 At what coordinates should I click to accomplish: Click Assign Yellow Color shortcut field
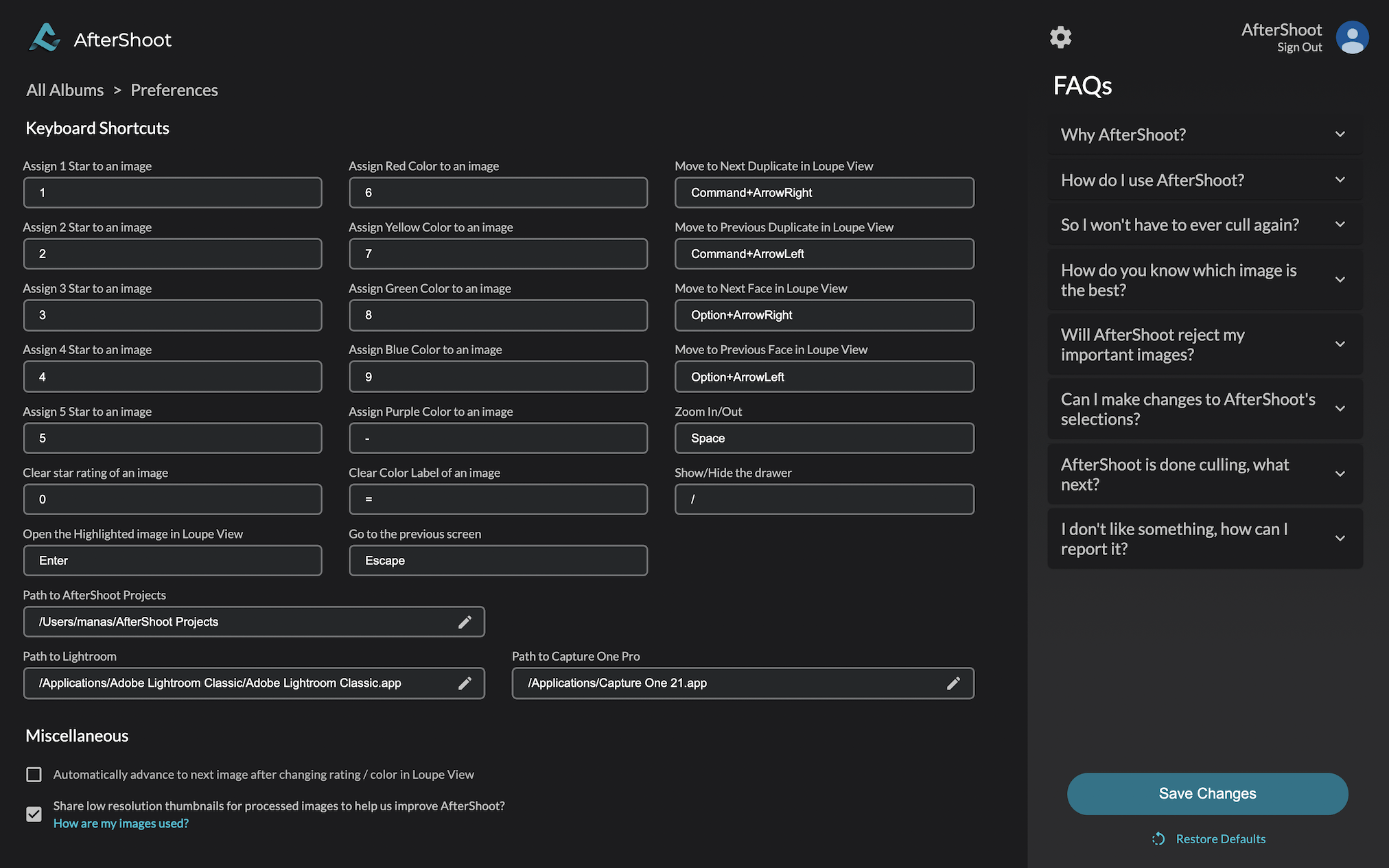498,254
